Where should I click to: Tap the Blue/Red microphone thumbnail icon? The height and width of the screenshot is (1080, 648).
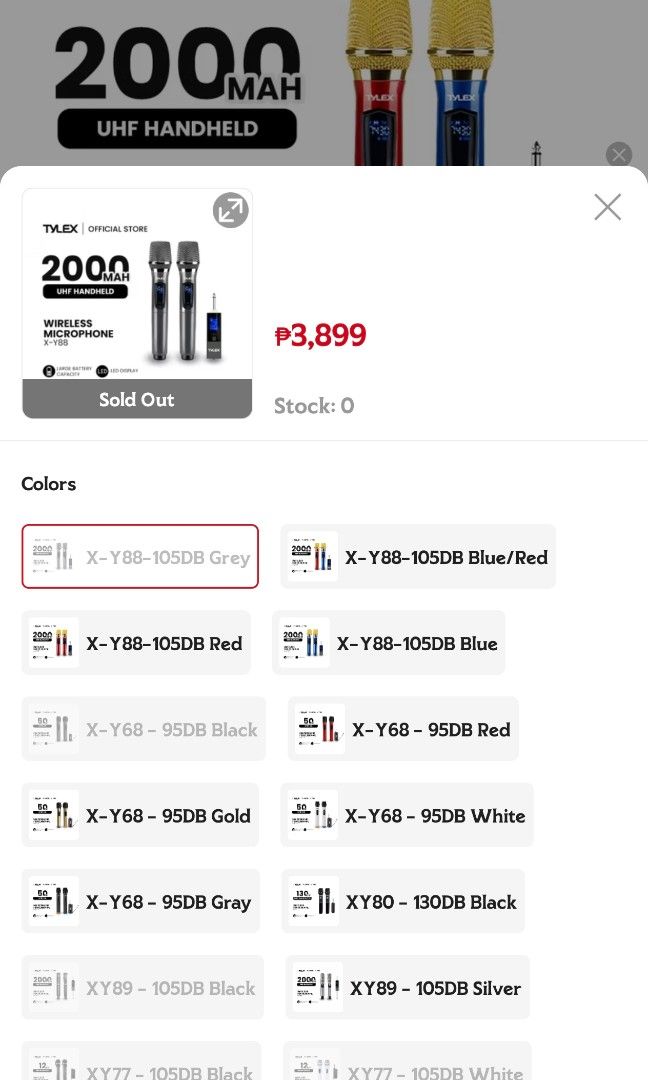coord(313,557)
